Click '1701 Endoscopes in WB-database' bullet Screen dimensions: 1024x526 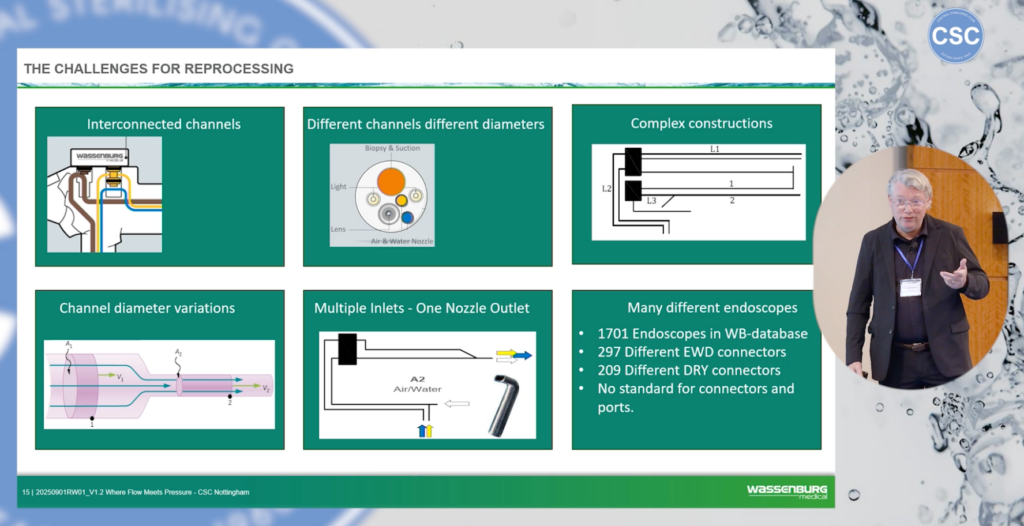point(702,333)
